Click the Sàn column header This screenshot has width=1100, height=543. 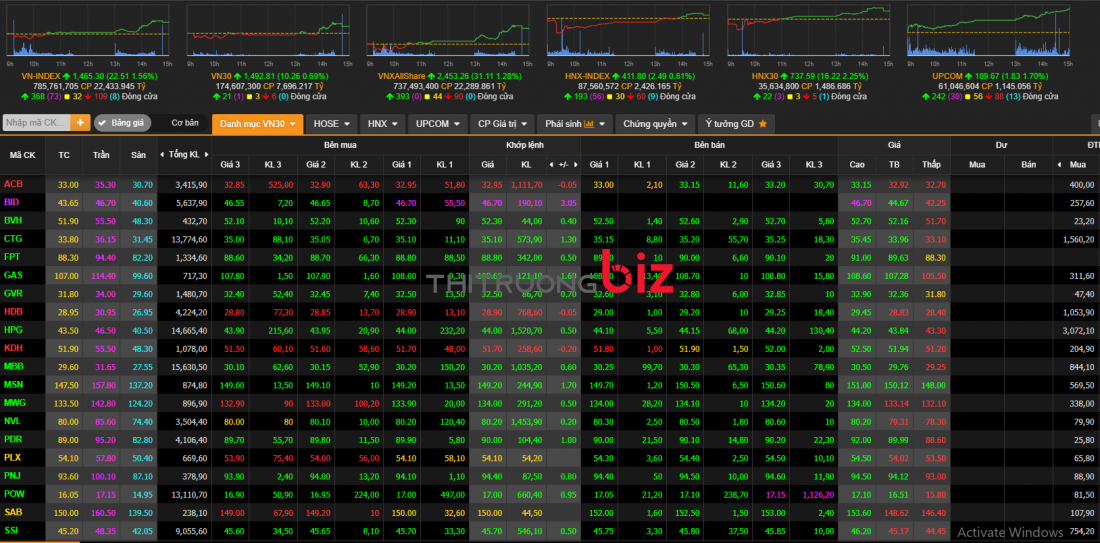tap(137, 154)
